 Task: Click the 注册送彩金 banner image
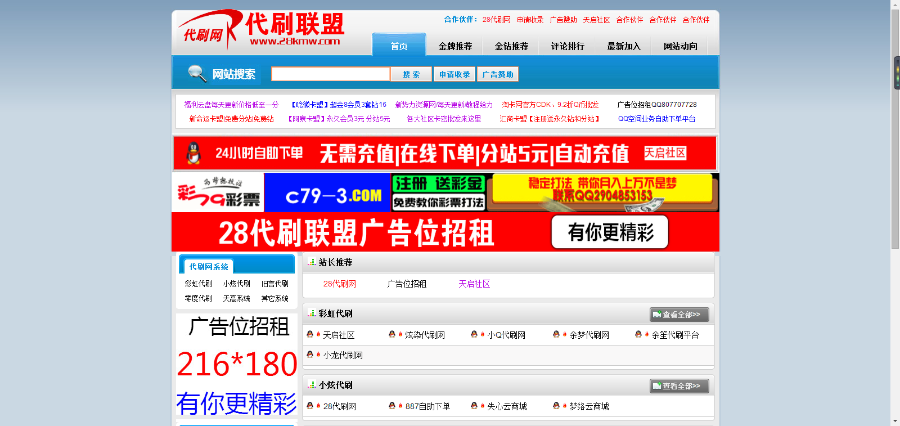439,192
